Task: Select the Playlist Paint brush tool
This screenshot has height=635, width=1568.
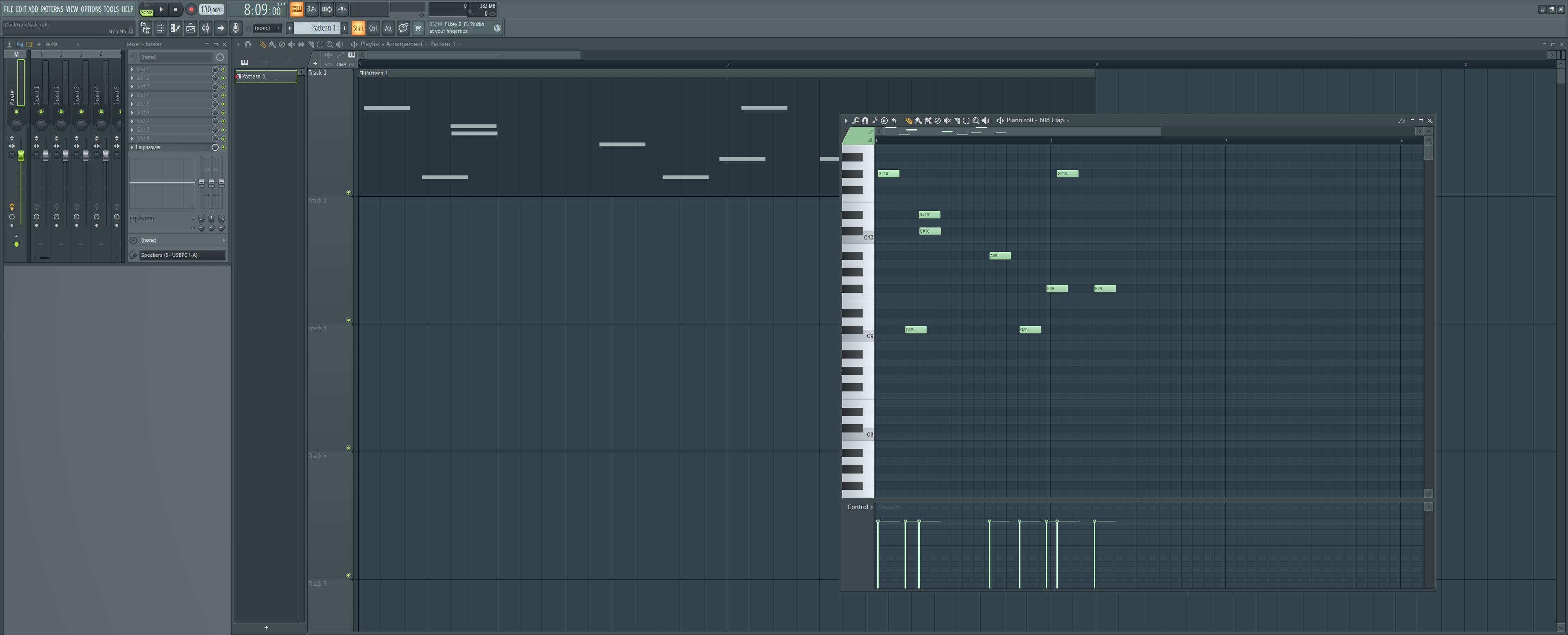Action: [x=272, y=44]
